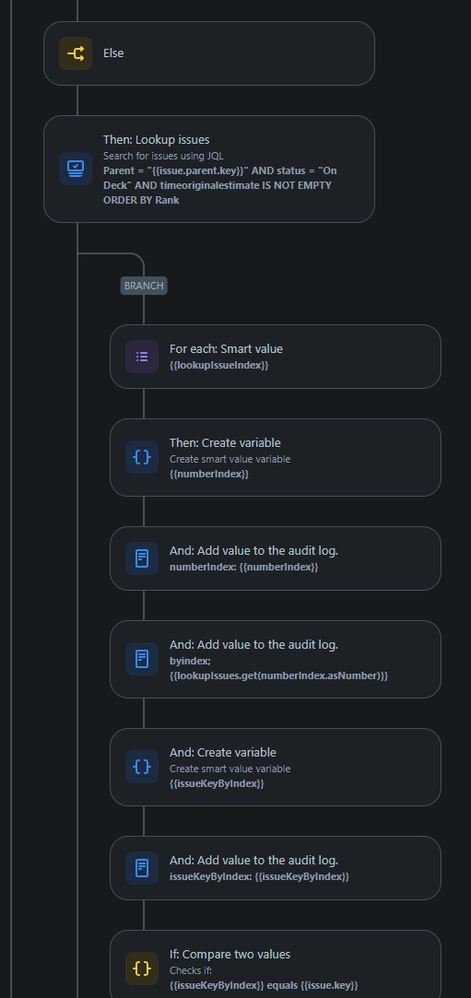471x998 pixels.
Task: Click the numberIndex audit log document icon
Action: [x=142, y=559]
